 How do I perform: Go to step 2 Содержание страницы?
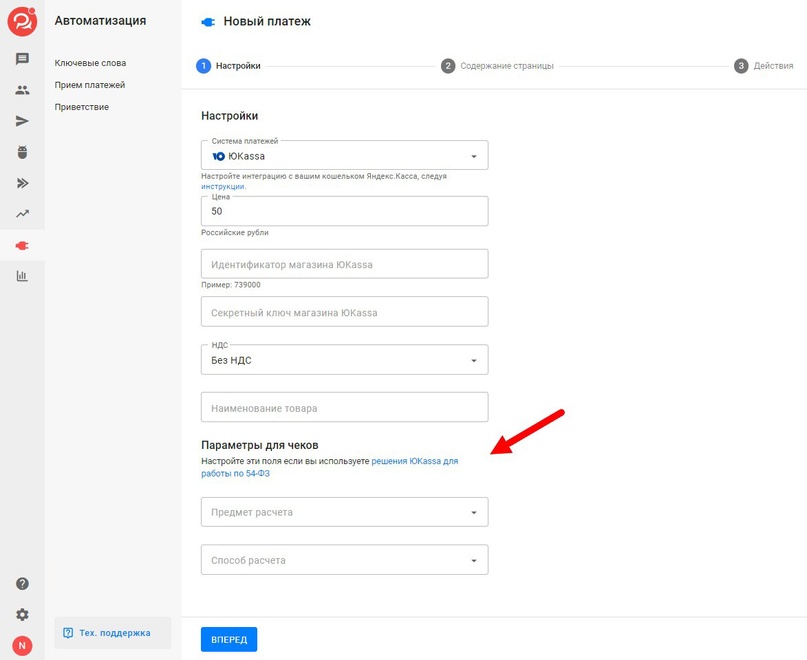point(498,66)
